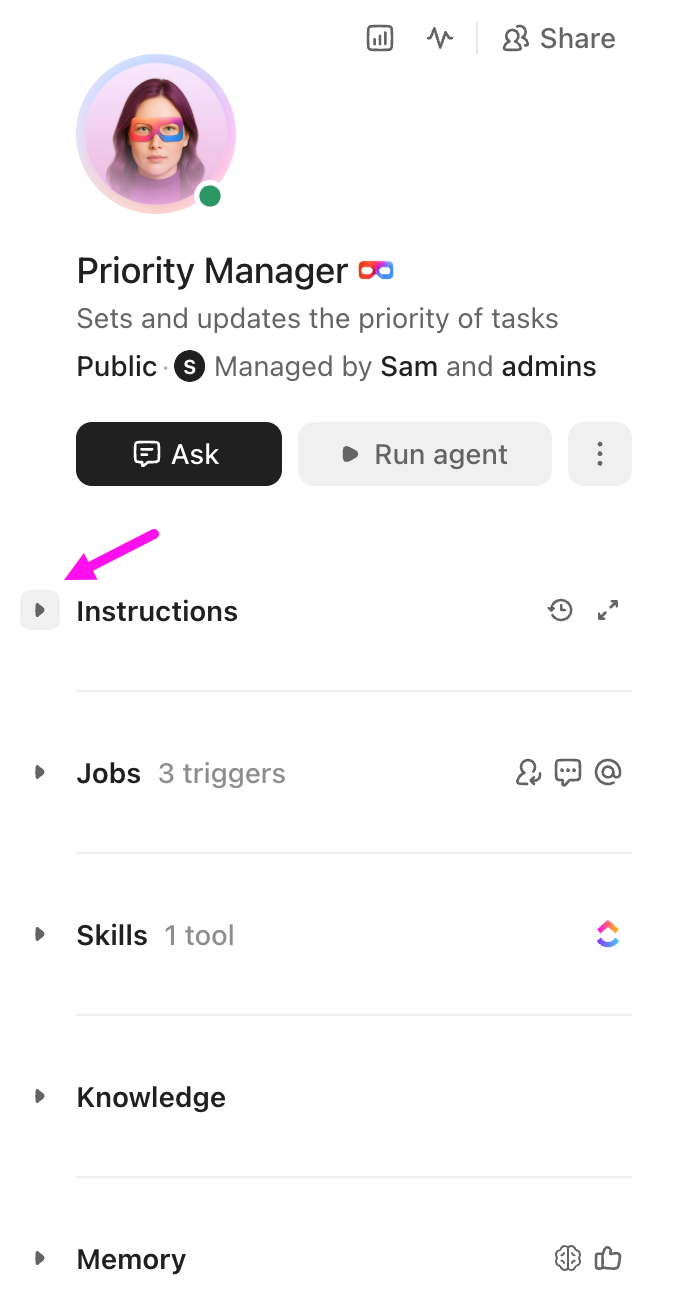Open the three-dot options menu
This screenshot has width=686, height=1308.
point(599,454)
